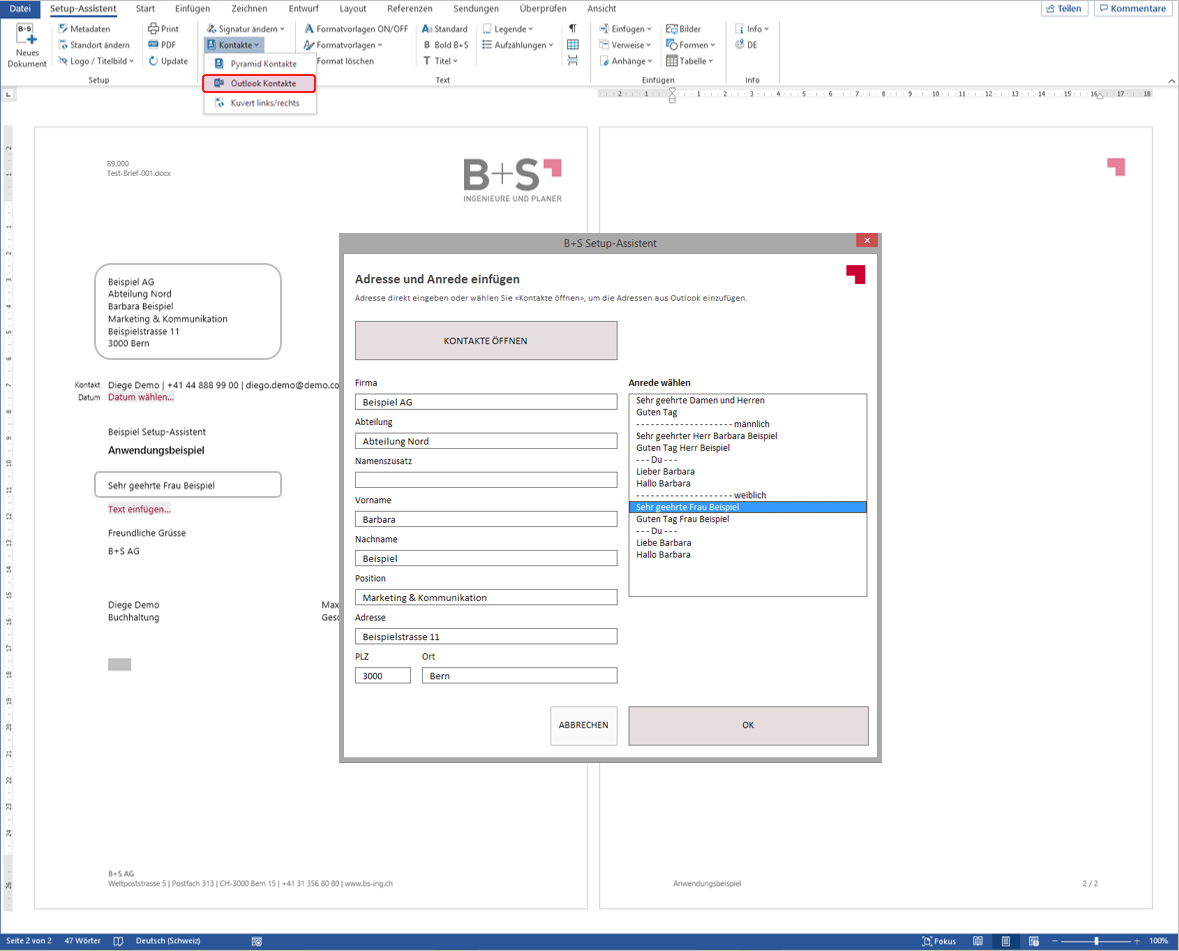
Task: Click the Teilen share button
Action: tap(1063, 9)
